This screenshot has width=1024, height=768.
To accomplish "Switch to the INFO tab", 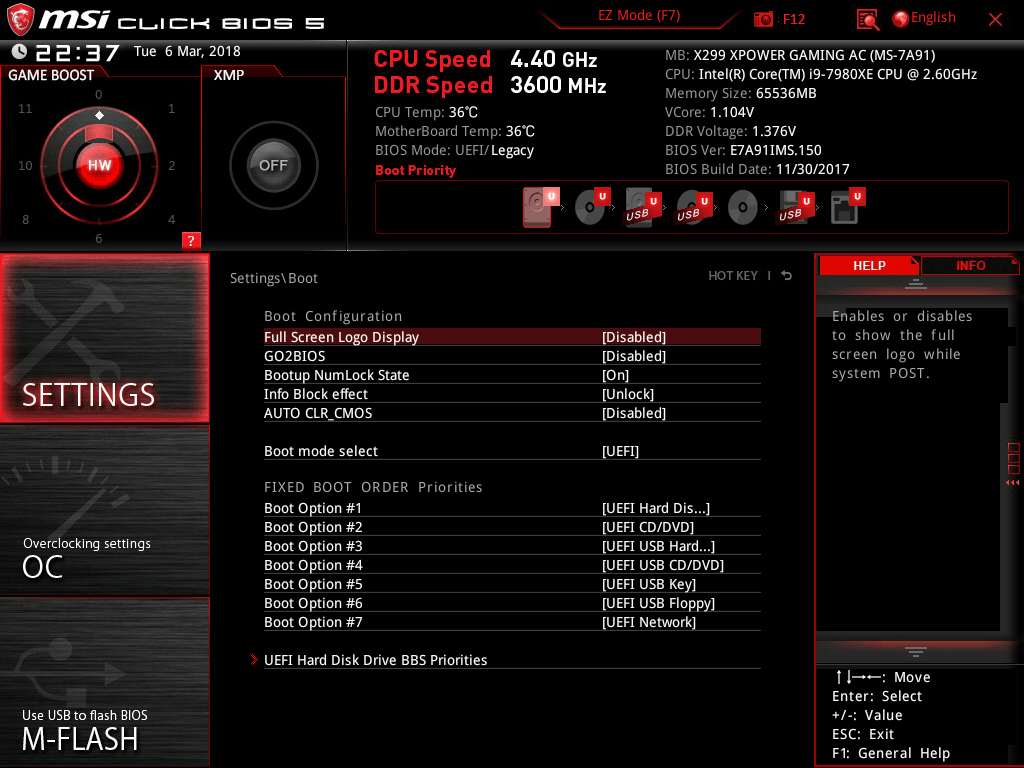I will pyautogui.click(x=970, y=265).
